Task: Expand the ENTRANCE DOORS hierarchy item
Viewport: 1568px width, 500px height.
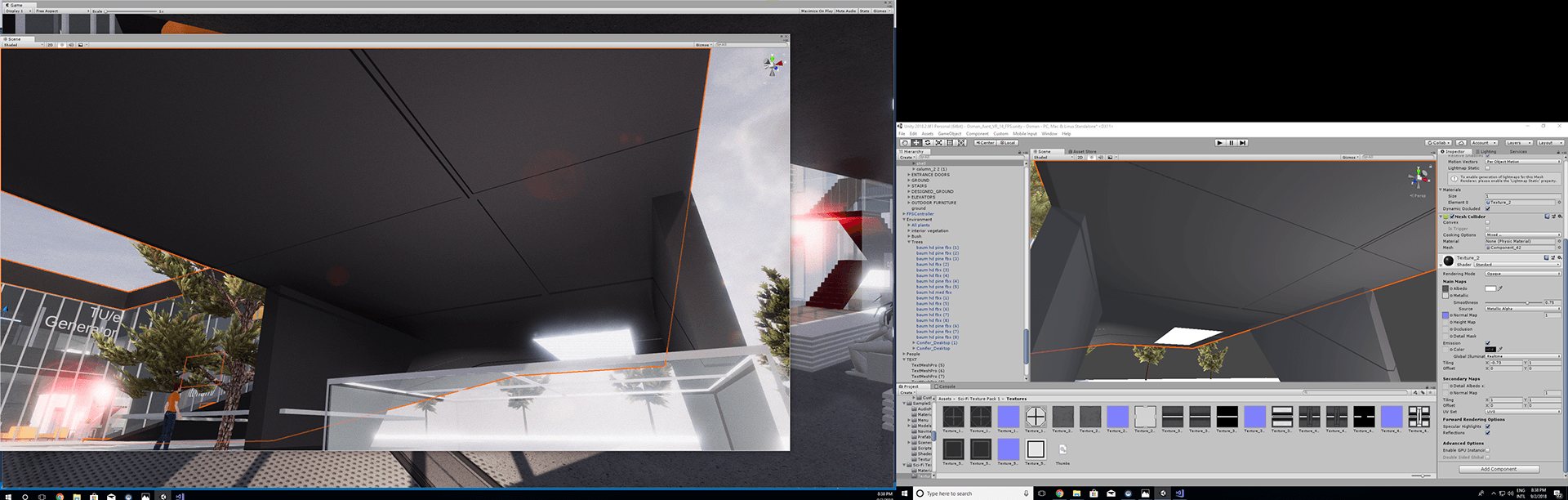Action: [x=909, y=175]
